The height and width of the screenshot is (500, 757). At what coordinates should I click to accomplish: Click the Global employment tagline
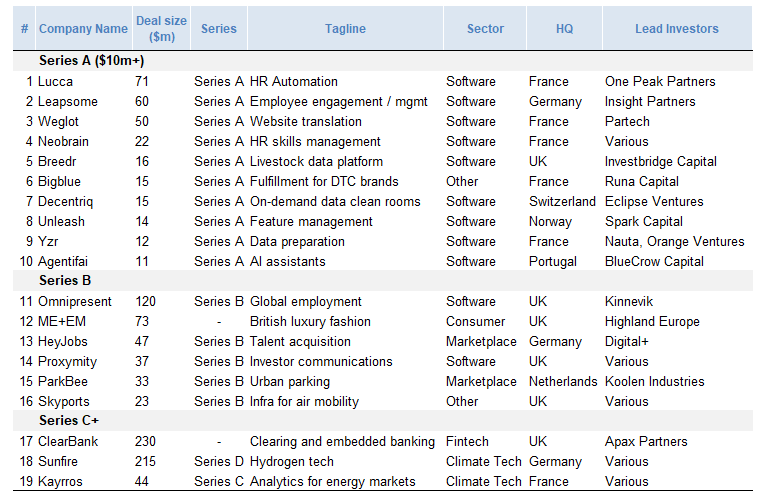click(x=306, y=302)
